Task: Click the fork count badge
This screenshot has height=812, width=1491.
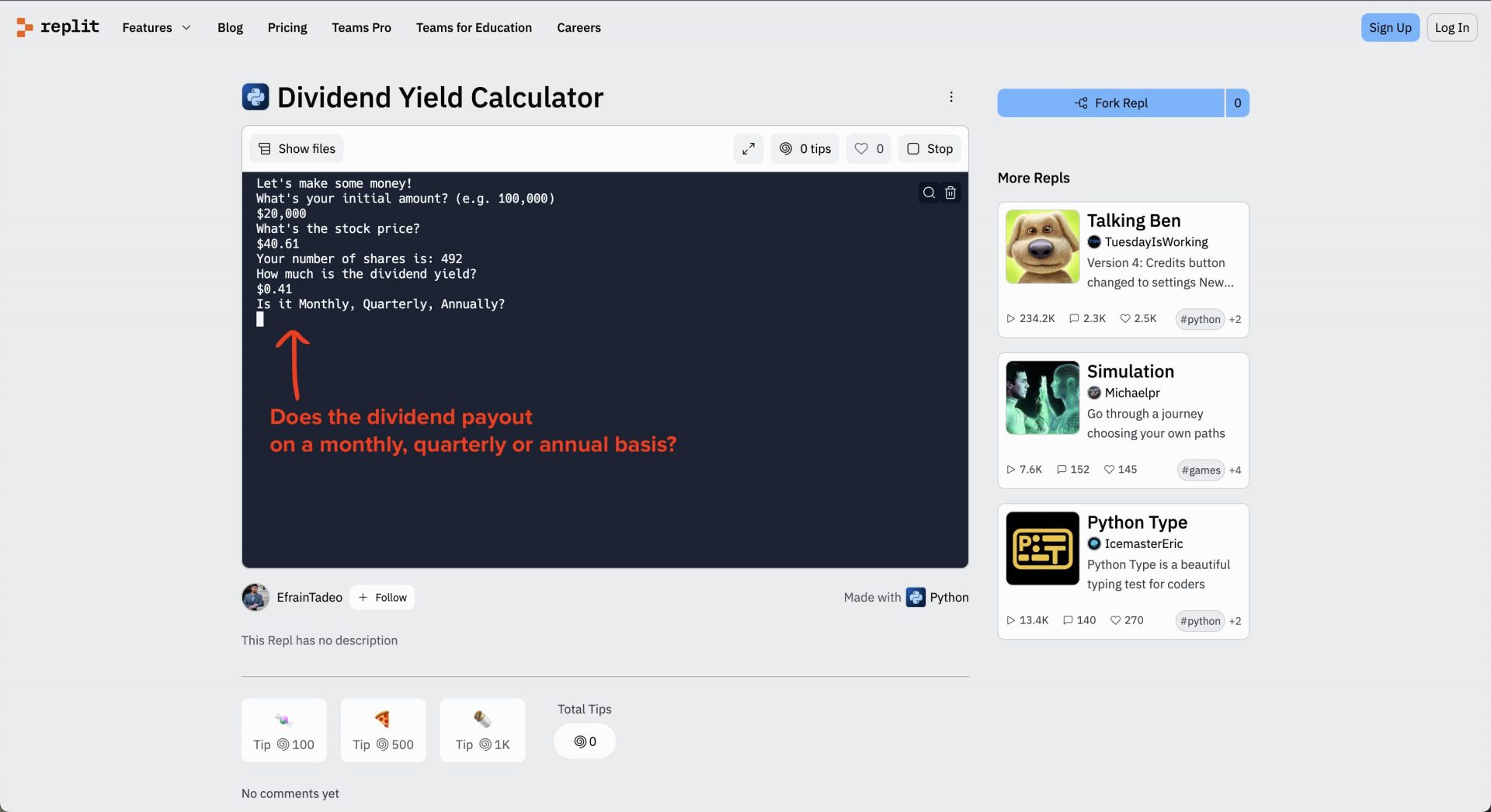Action: coord(1237,102)
